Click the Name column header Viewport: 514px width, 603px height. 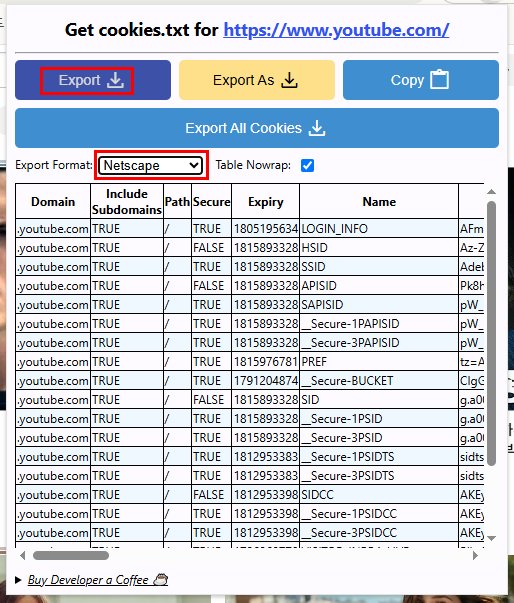tap(379, 202)
